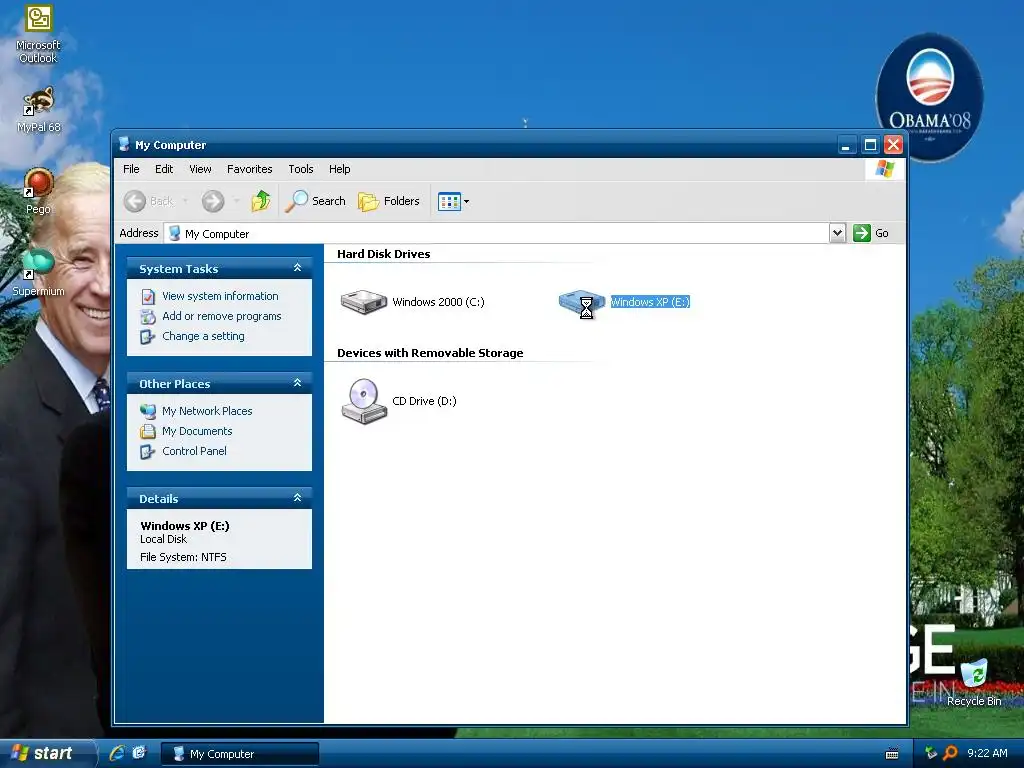Open My Documents link
Viewport: 1024px width, 768px height.
pyautogui.click(x=197, y=431)
